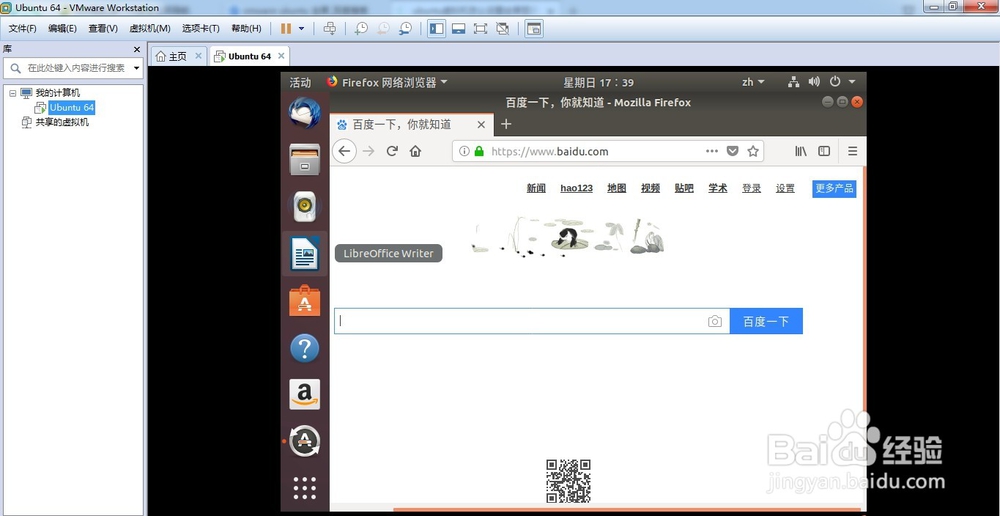The width and height of the screenshot is (1000, 516).
Task: Select 百度一下，你就知道 Firefox tab
Action: tap(411, 124)
